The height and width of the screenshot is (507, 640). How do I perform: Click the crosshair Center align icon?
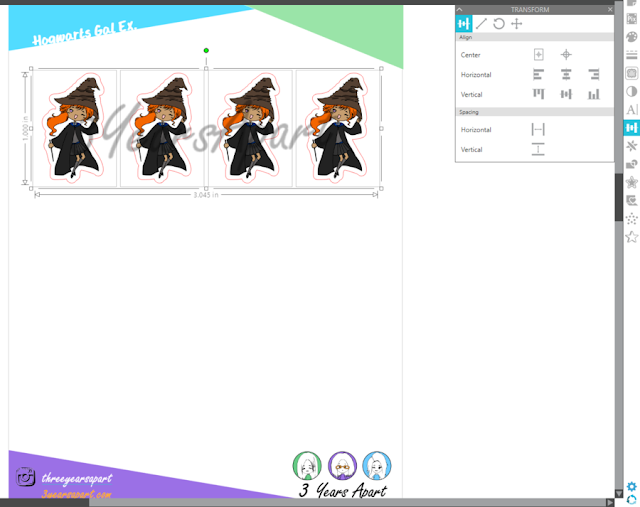pos(566,54)
